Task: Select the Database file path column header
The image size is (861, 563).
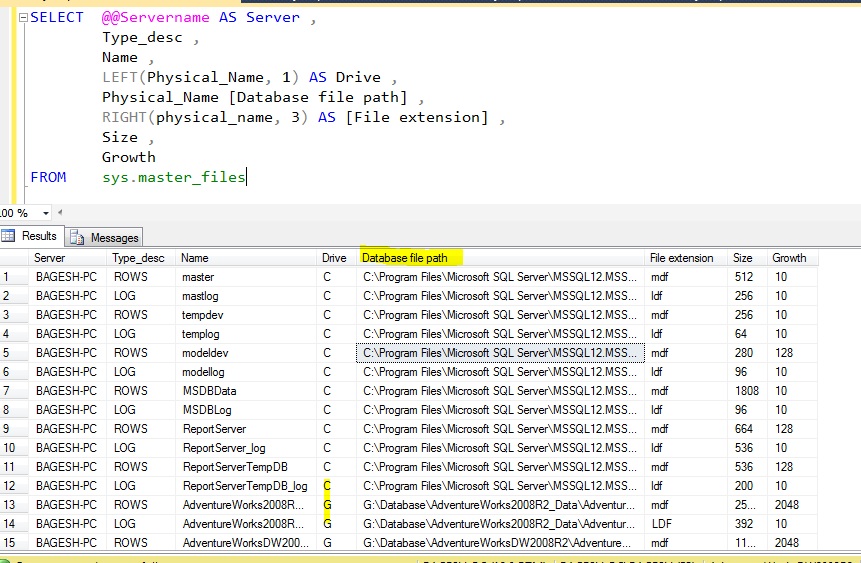Action: 500,258
